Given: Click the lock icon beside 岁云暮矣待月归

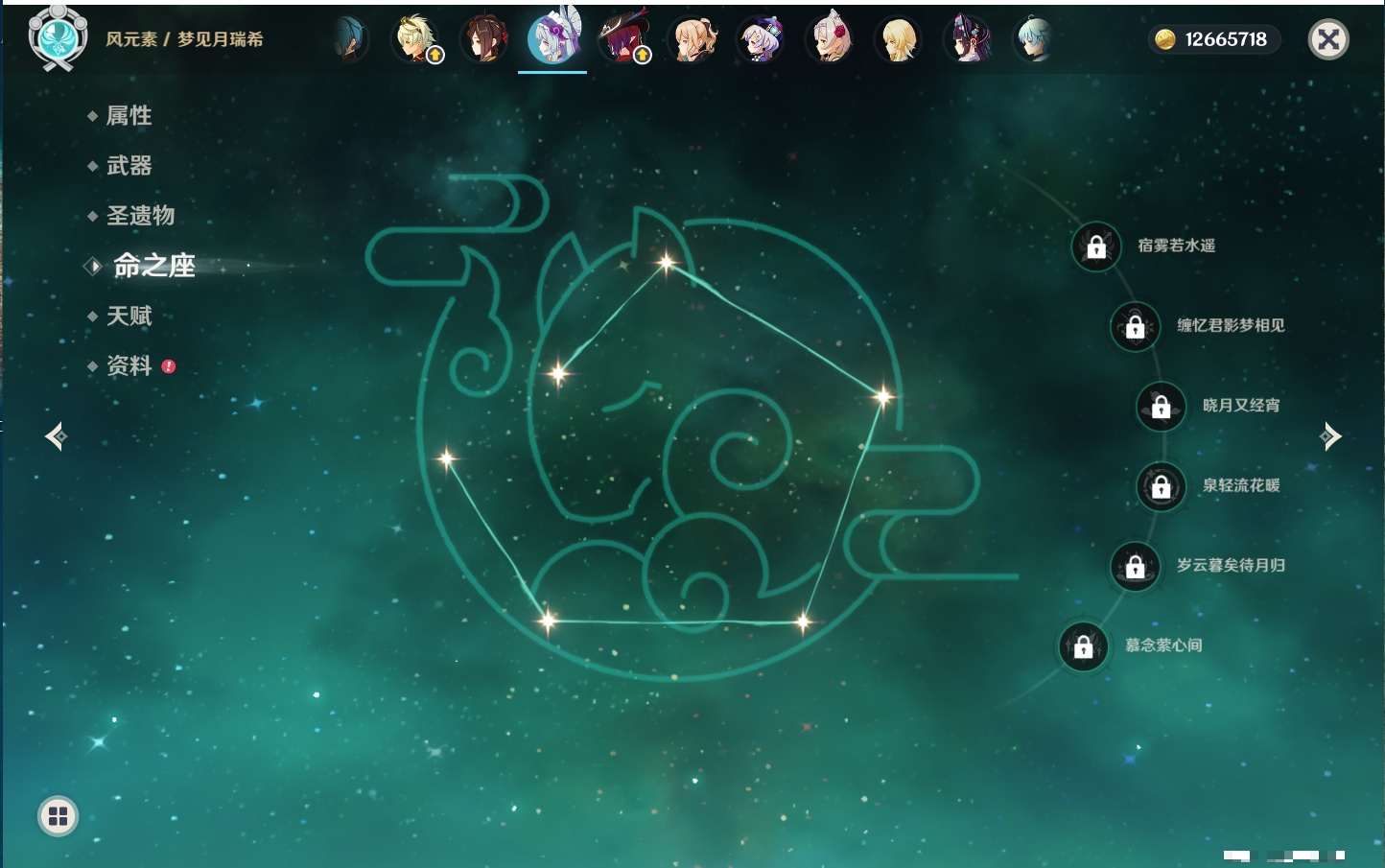Looking at the screenshot, I should pyautogui.click(x=1136, y=566).
